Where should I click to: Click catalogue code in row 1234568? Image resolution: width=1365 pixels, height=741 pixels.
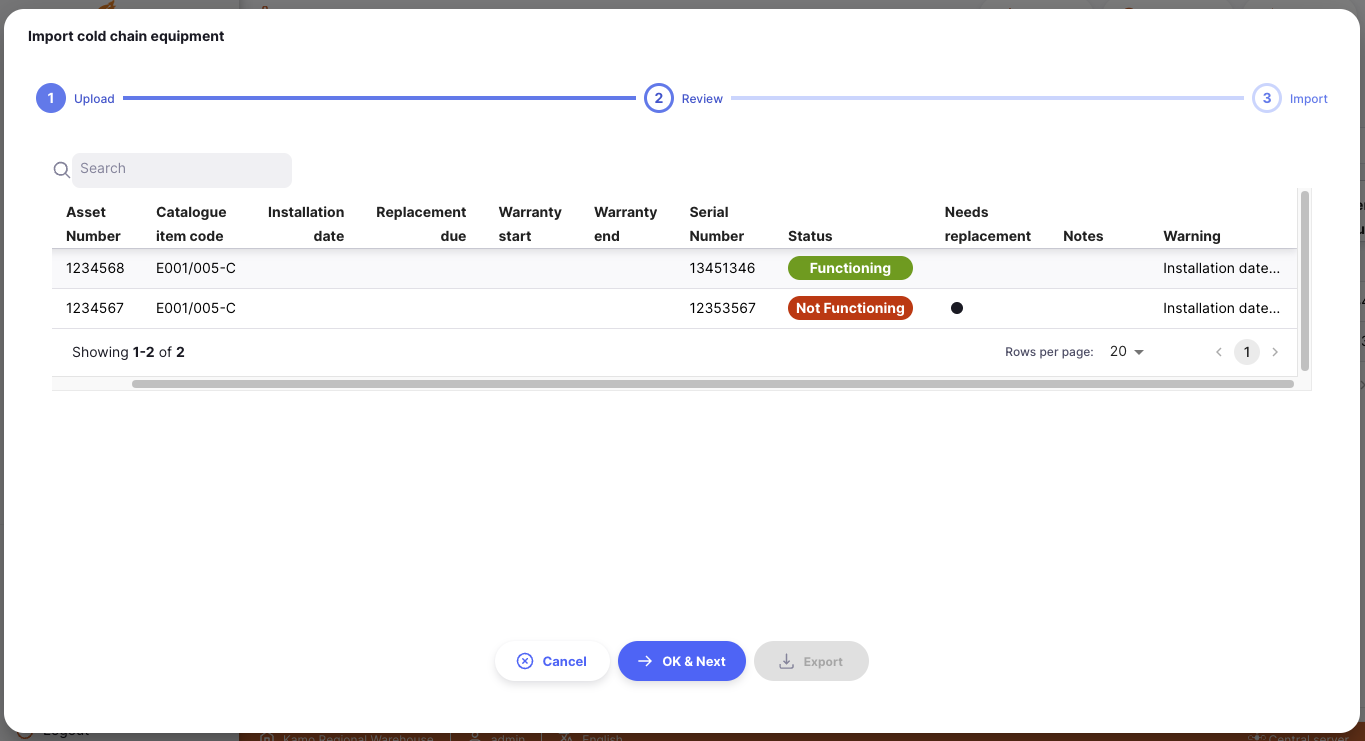(196, 268)
